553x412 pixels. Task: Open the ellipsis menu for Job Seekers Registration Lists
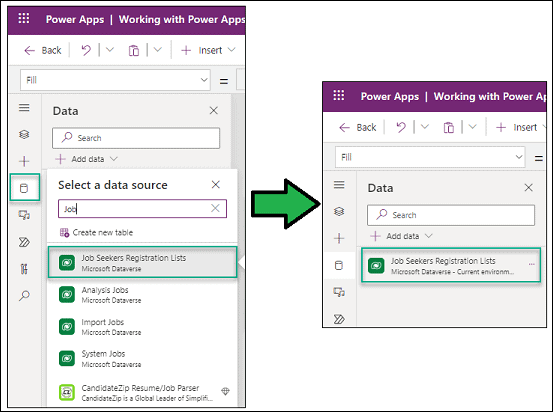tap(531, 264)
